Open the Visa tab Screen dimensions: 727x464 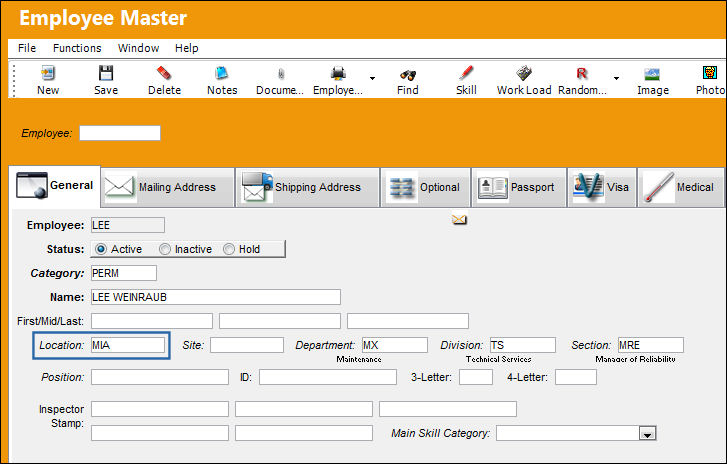602,187
